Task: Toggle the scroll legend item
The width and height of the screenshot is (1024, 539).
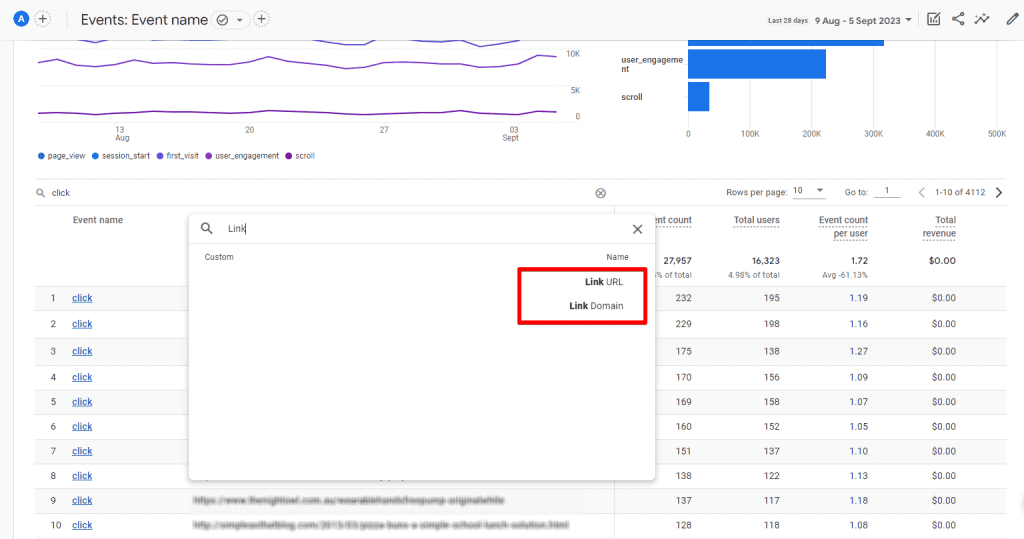Action: (x=300, y=156)
